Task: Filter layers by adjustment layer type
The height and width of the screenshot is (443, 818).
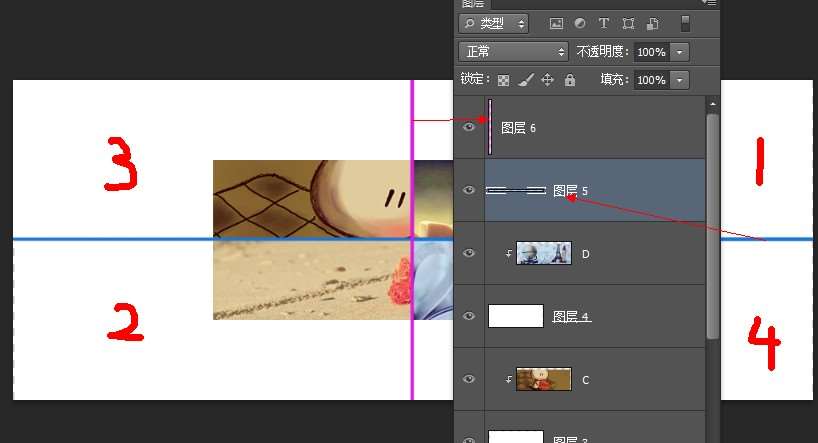Action: pyautogui.click(x=580, y=23)
